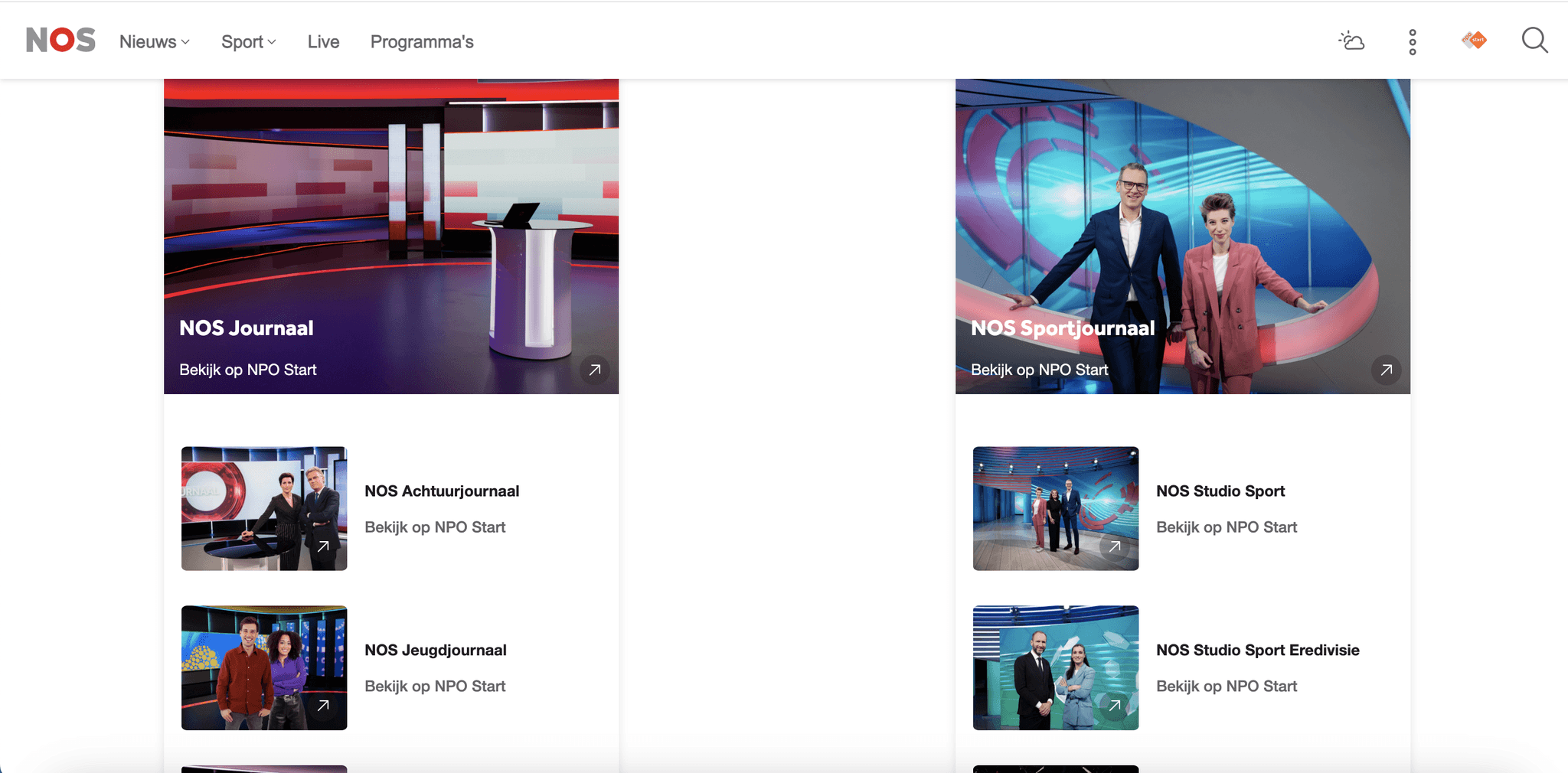Open the weather forecast icon
This screenshot has width=1568, height=773.
tap(1351, 41)
